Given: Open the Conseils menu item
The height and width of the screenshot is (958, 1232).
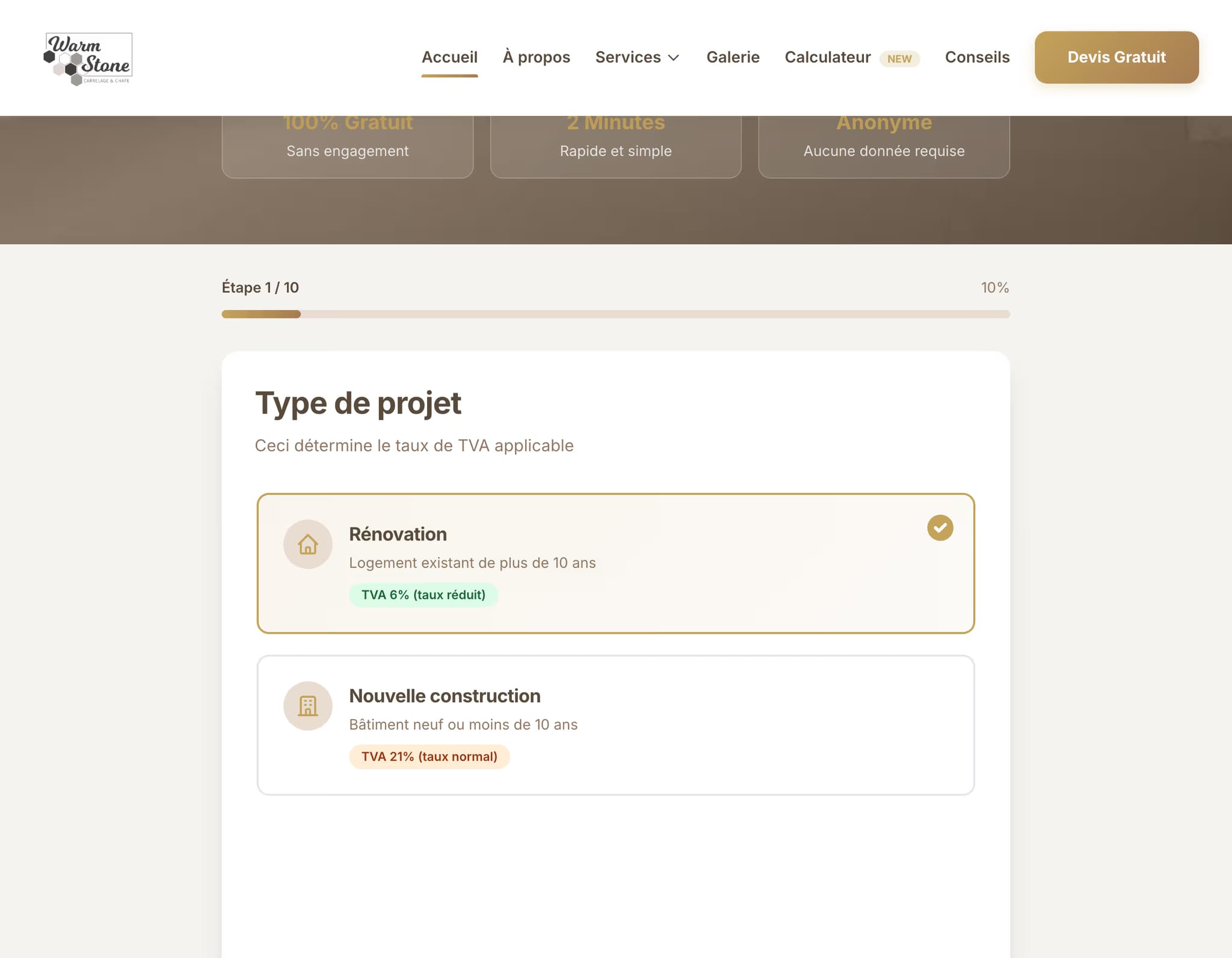Looking at the screenshot, I should [976, 57].
